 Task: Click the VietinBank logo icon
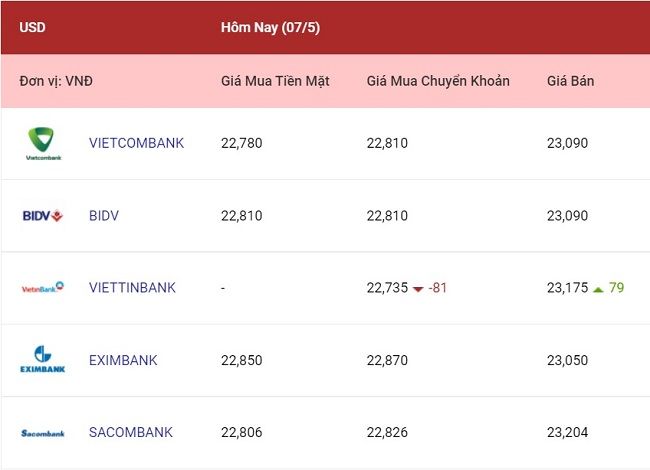[43, 287]
